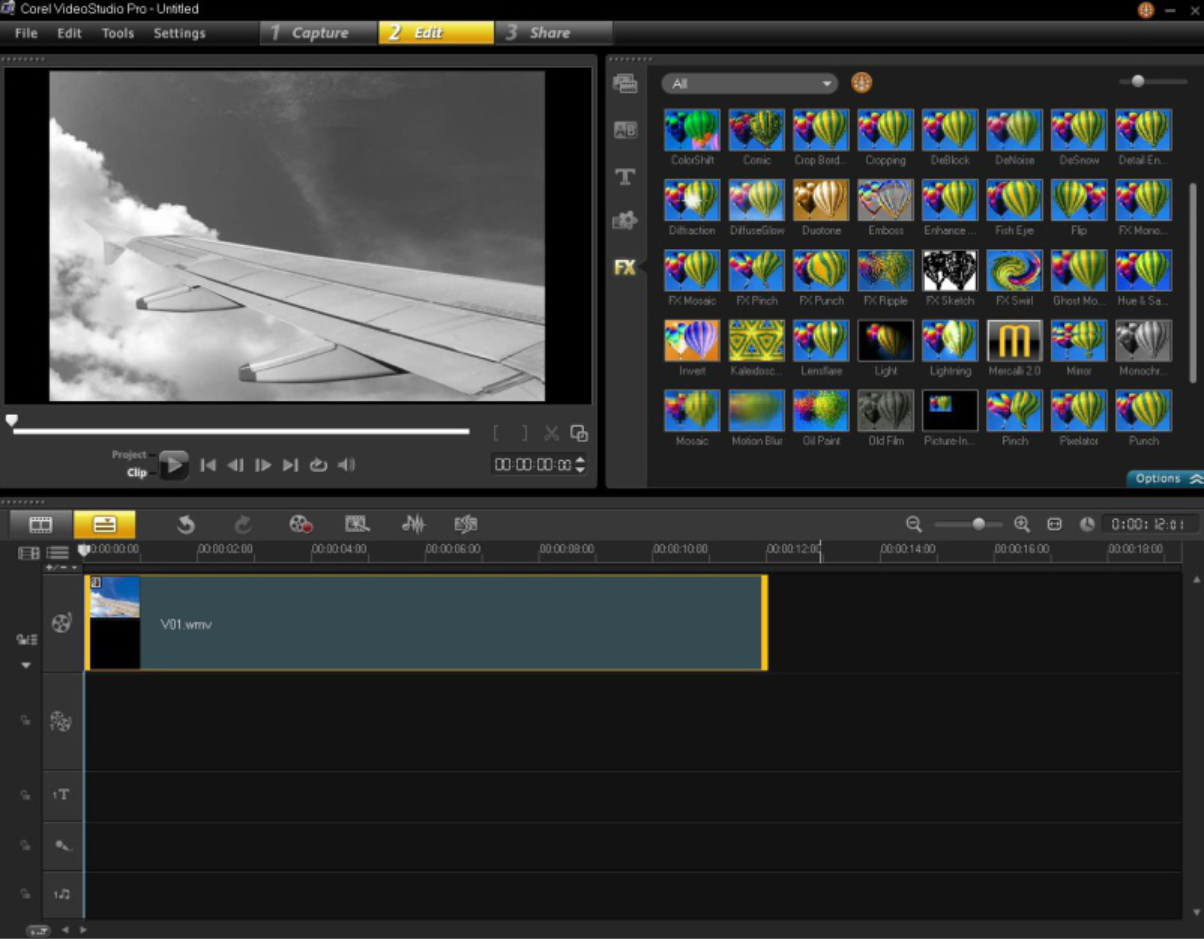This screenshot has width=1204, height=939.
Task: Switch preview mode to Project
Action: 128,455
